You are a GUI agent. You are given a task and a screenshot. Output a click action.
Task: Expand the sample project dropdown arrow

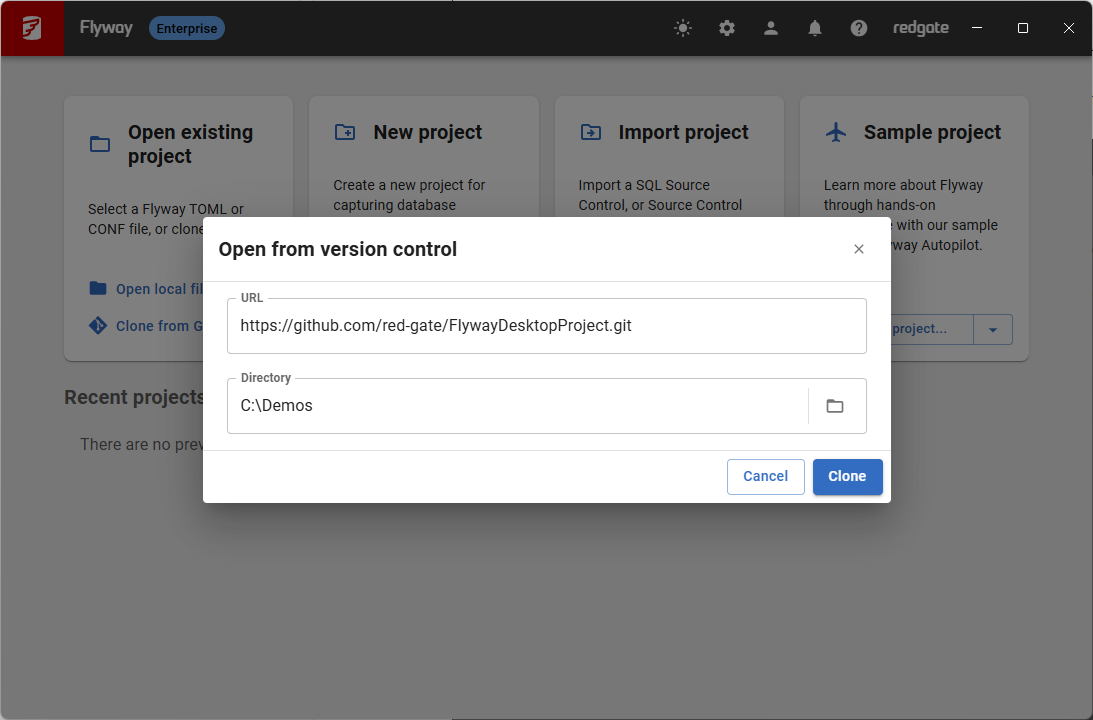point(993,330)
